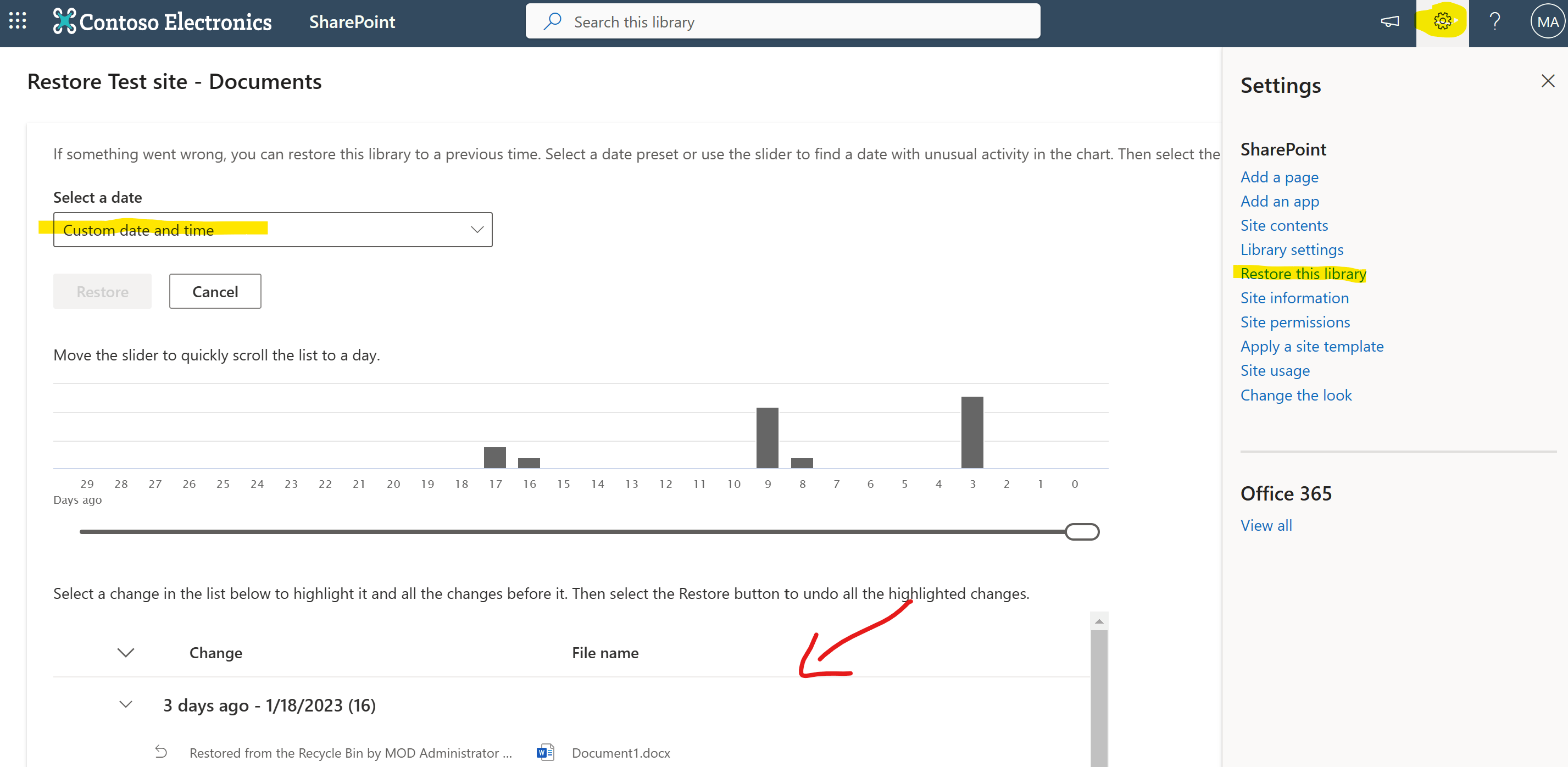Click the File name column header
Viewport: 1568px width, 767px height.
(x=605, y=653)
